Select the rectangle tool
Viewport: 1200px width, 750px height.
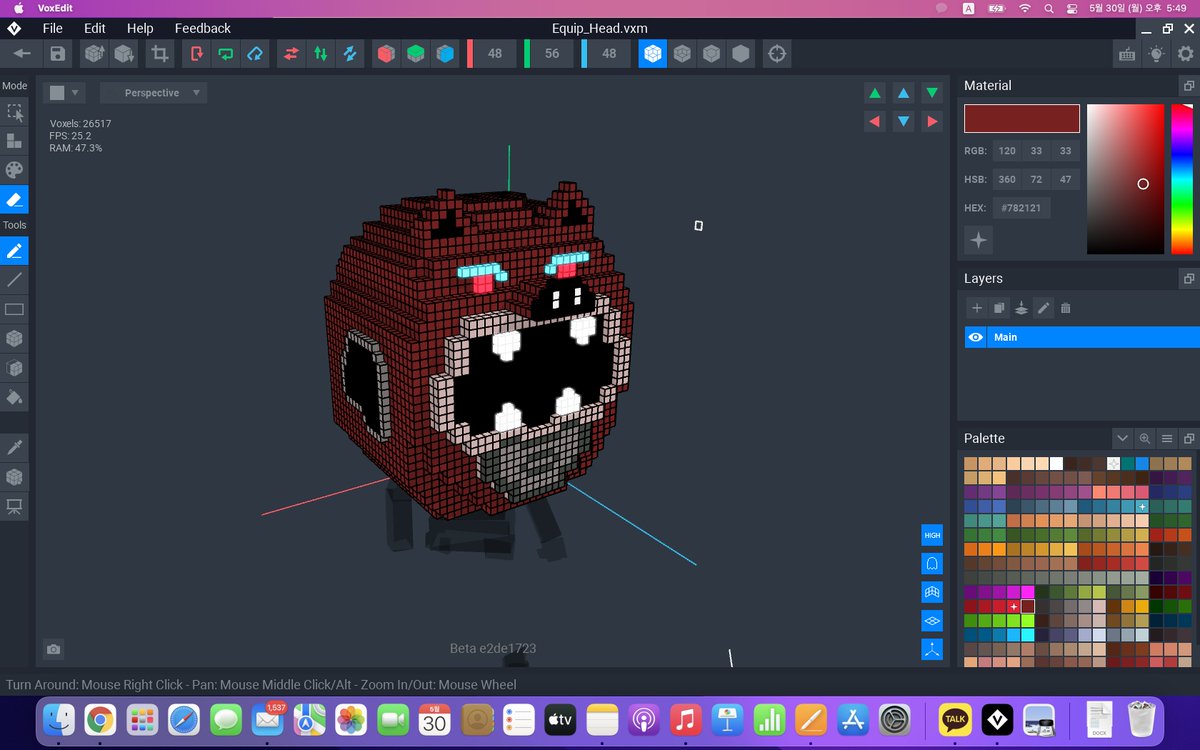click(x=14, y=309)
